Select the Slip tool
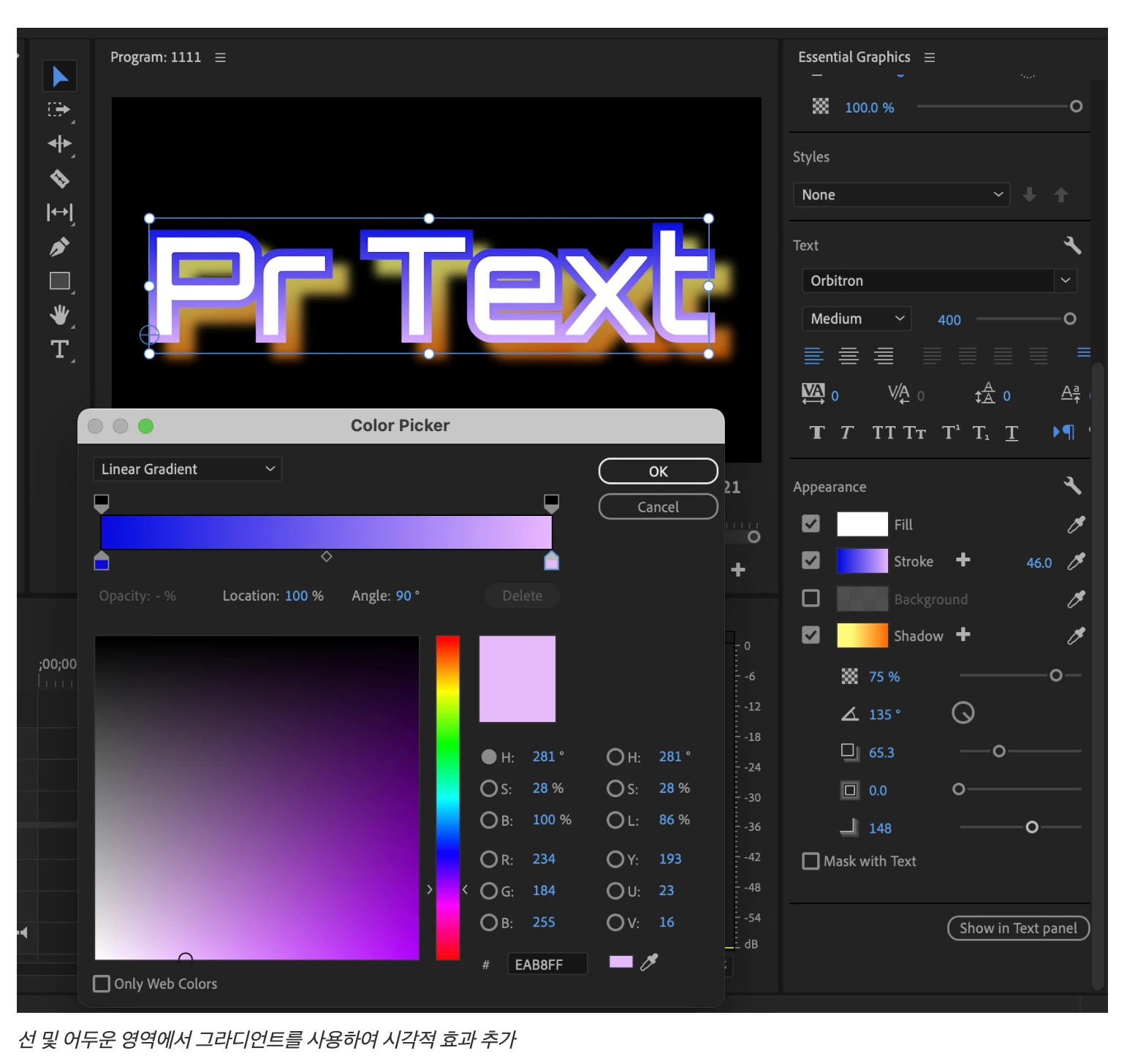The width and height of the screenshot is (1127, 1064). point(60,213)
